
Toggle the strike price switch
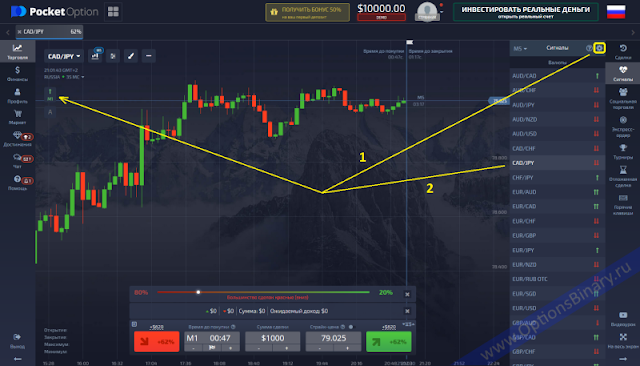(351, 327)
